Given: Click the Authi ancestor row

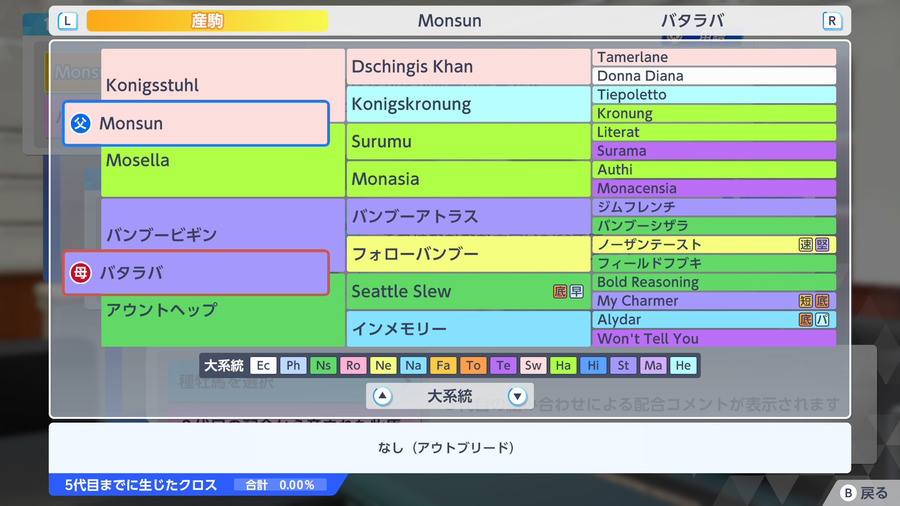Looking at the screenshot, I should [x=714, y=170].
